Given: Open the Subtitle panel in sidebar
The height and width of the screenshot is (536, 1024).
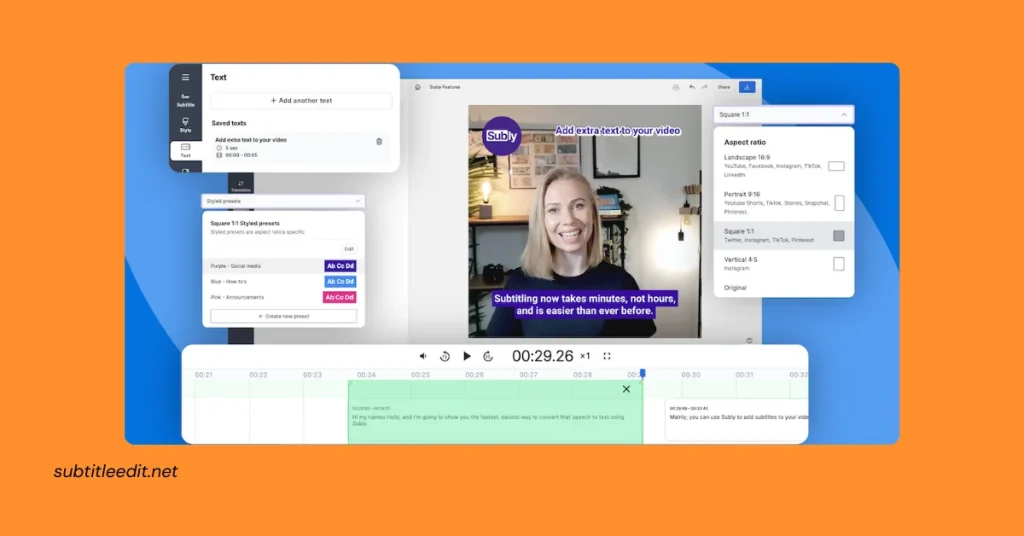Looking at the screenshot, I should [x=185, y=101].
